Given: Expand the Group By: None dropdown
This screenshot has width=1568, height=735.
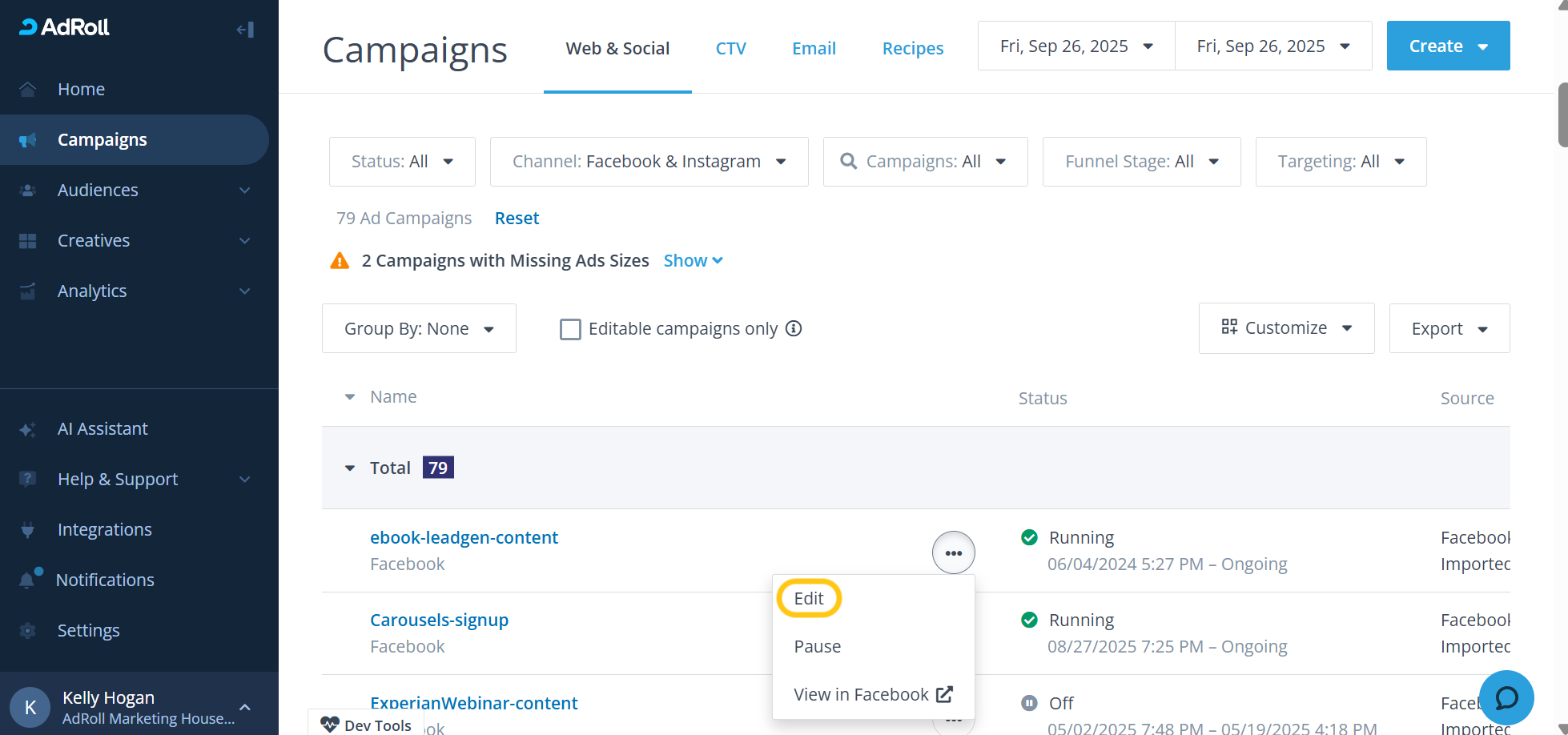Looking at the screenshot, I should (419, 328).
